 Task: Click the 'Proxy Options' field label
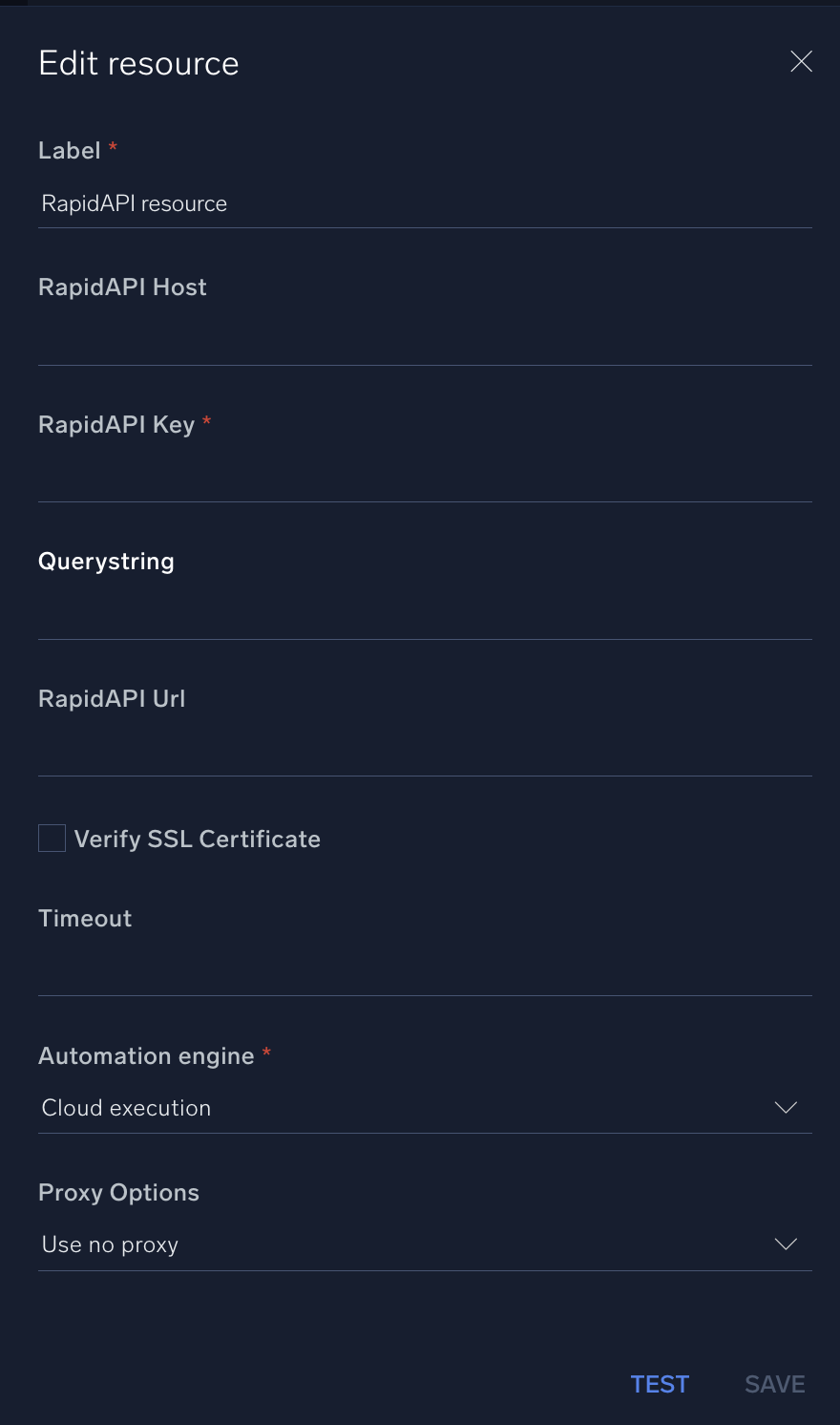click(118, 1193)
